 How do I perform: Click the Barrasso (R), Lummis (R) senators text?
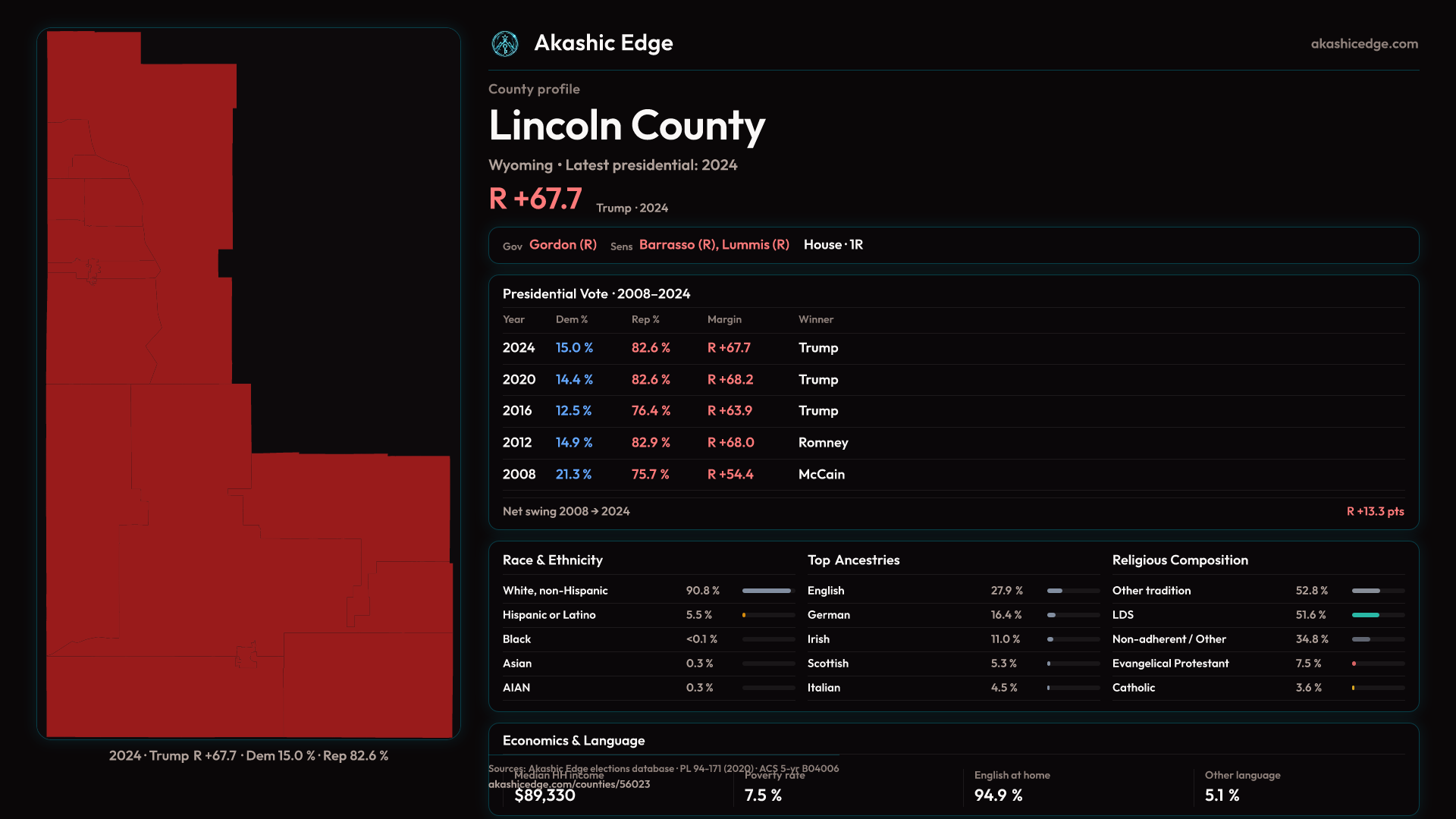click(714, 245)
